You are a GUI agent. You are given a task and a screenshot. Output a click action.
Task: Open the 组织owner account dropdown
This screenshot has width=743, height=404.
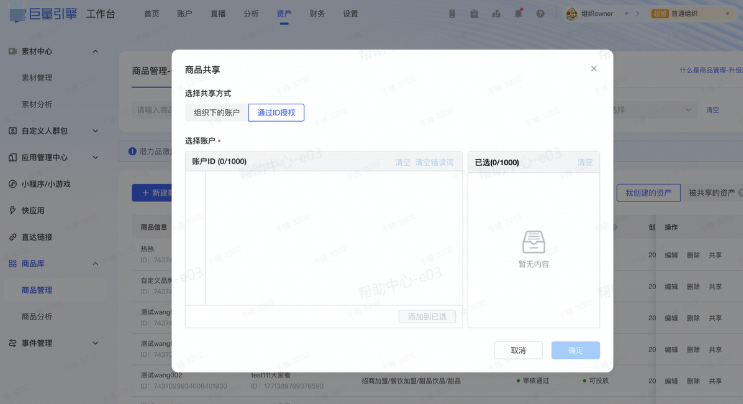click(626, 14)
